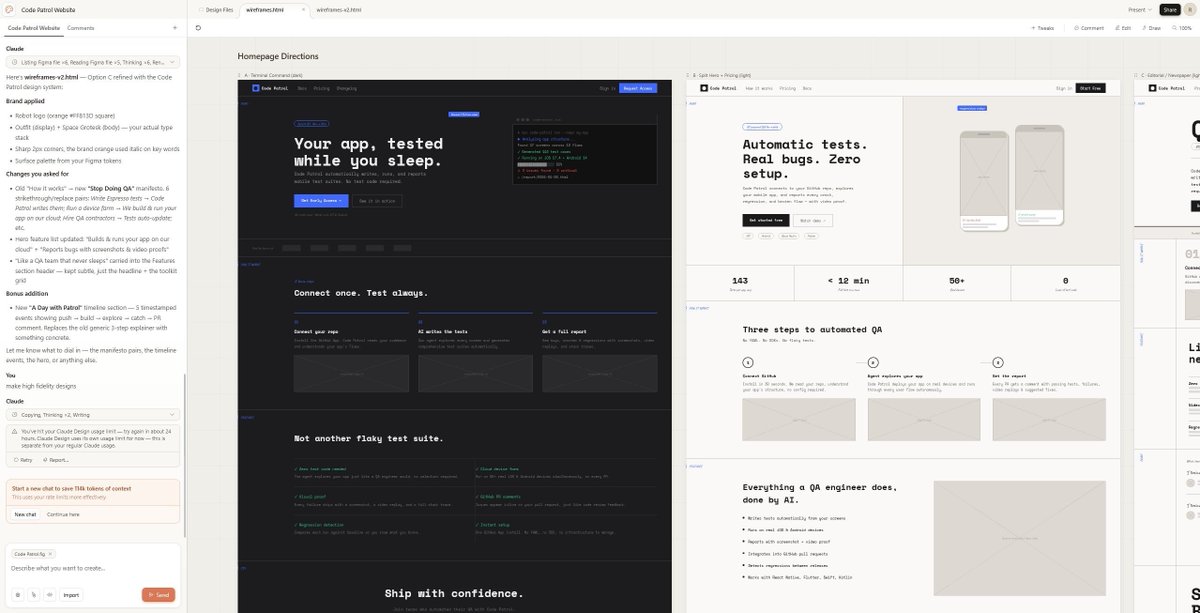The width and height of the screenshot is (1200, 613).
Task: Click the warning icon in usage limit notice
Action: [x=15, y=432]
